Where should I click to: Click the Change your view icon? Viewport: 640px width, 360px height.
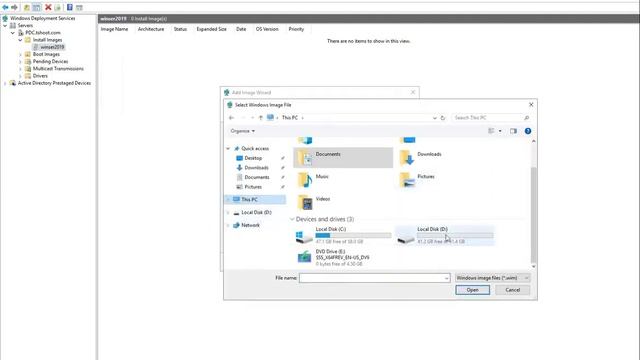pyautogui.click(x=491, y=131)
